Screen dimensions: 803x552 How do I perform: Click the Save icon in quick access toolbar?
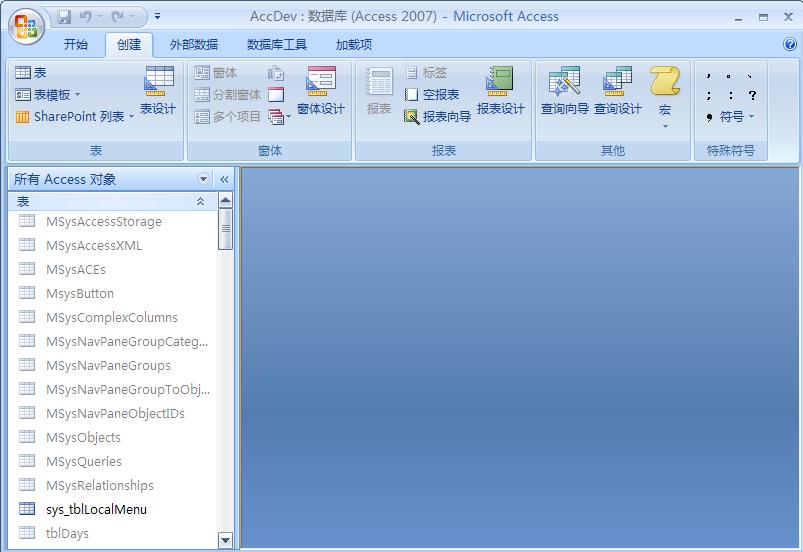[x=64, y=17]
